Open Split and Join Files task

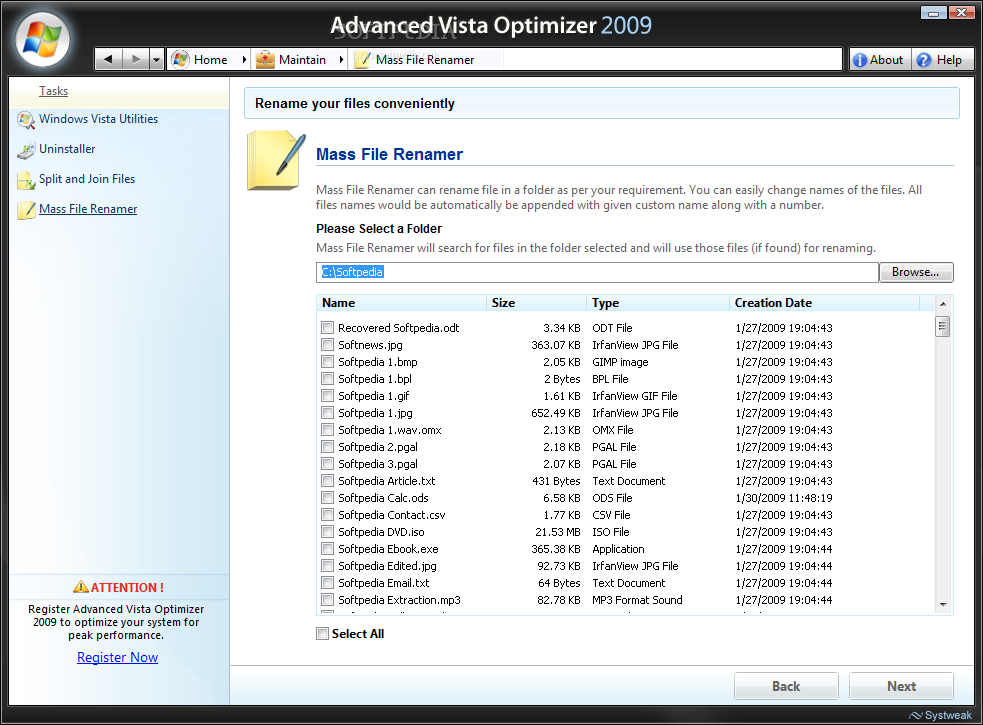click(87, 179)
